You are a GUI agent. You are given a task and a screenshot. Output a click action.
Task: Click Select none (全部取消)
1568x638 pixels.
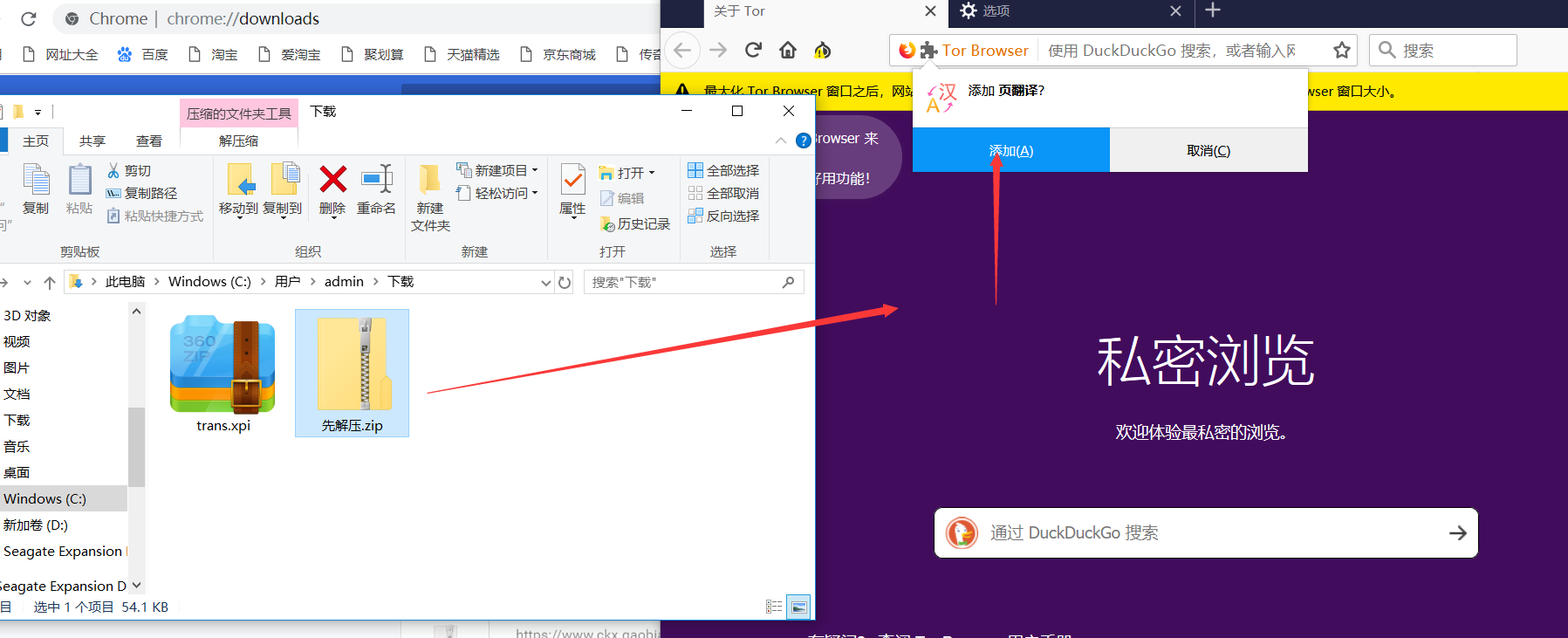(x=723, y=194)
